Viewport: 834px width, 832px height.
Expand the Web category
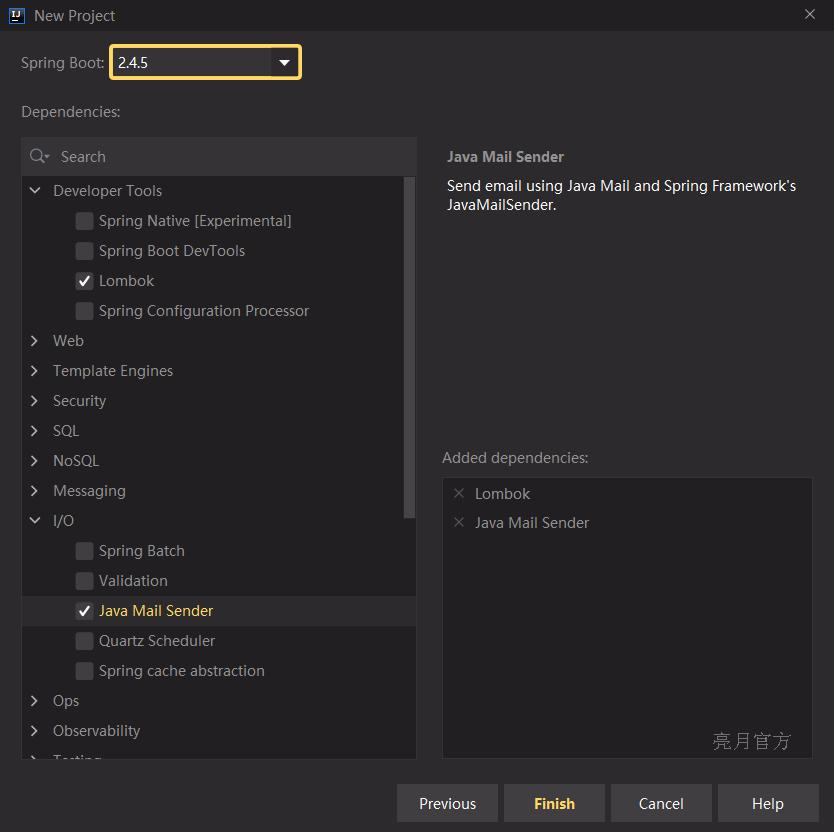[x=35, y=340]
